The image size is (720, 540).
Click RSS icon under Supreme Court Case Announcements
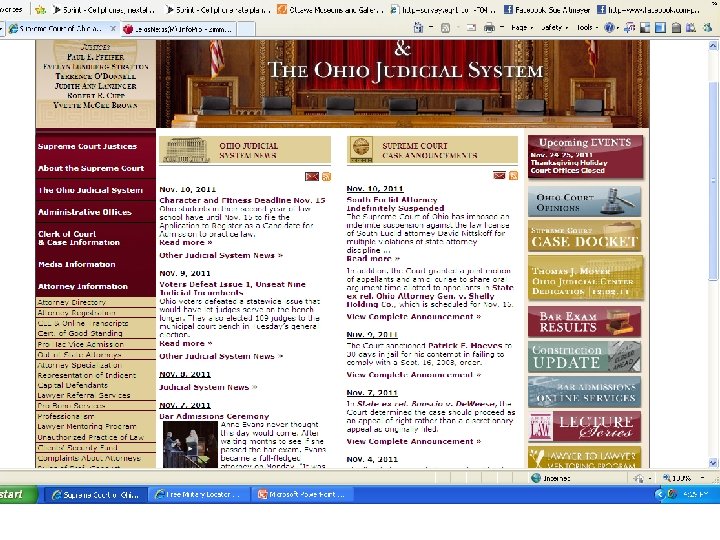point(513,175)
